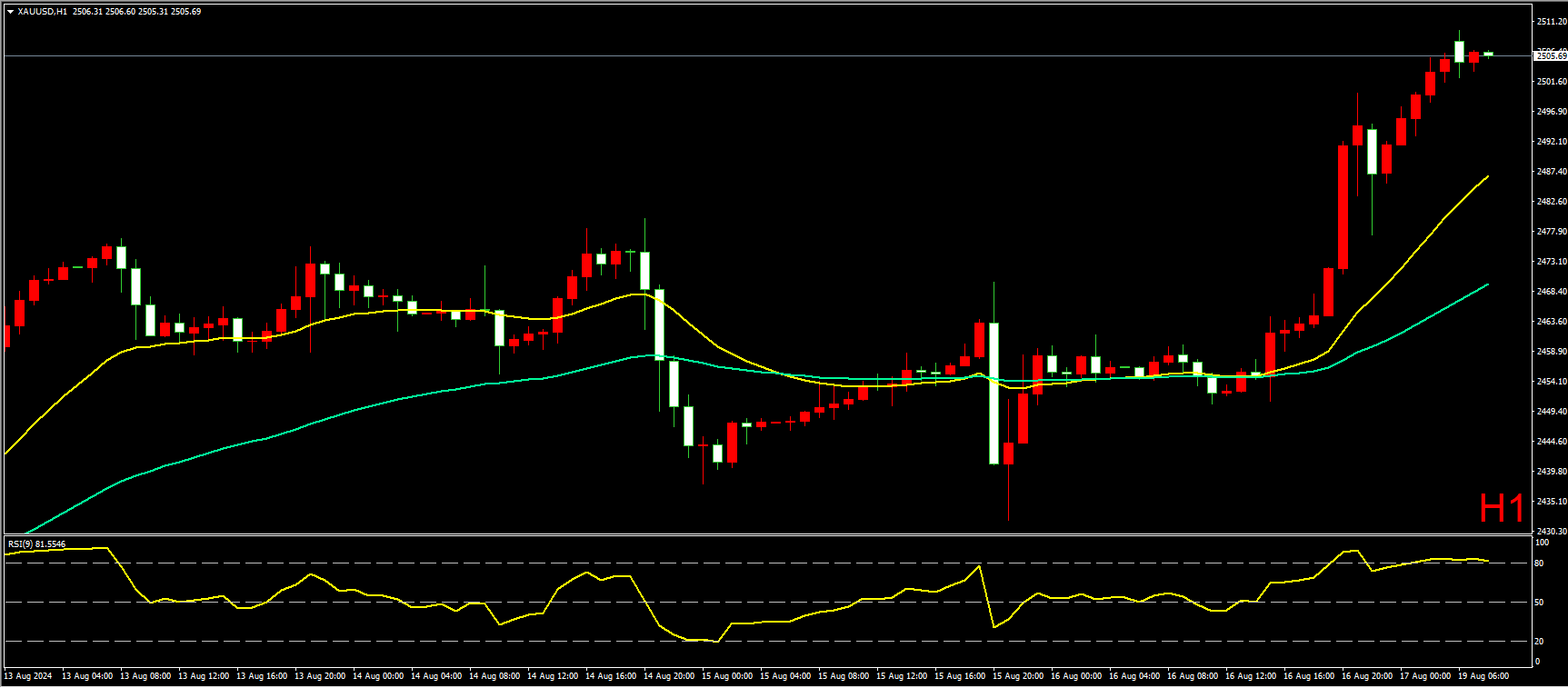Click the 2511.20 price axis label
The image size is (1568, 688).
click(1552, 21)
